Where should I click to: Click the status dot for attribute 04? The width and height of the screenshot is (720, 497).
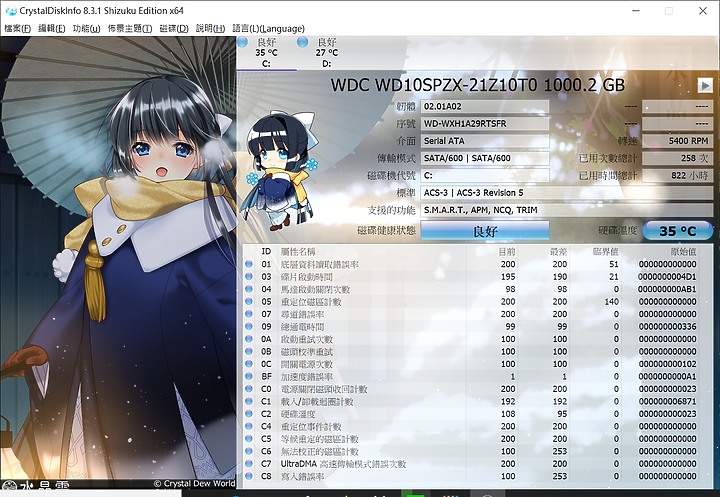pyautogui.click(x=249, y=289)
